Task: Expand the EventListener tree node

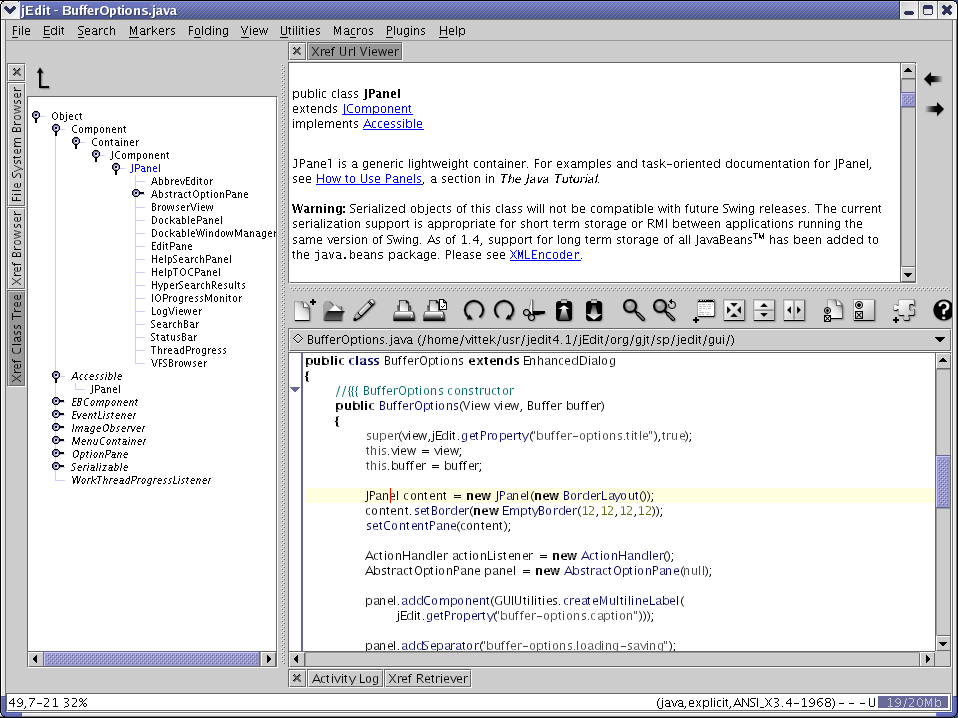Action: tap(57, 414)
